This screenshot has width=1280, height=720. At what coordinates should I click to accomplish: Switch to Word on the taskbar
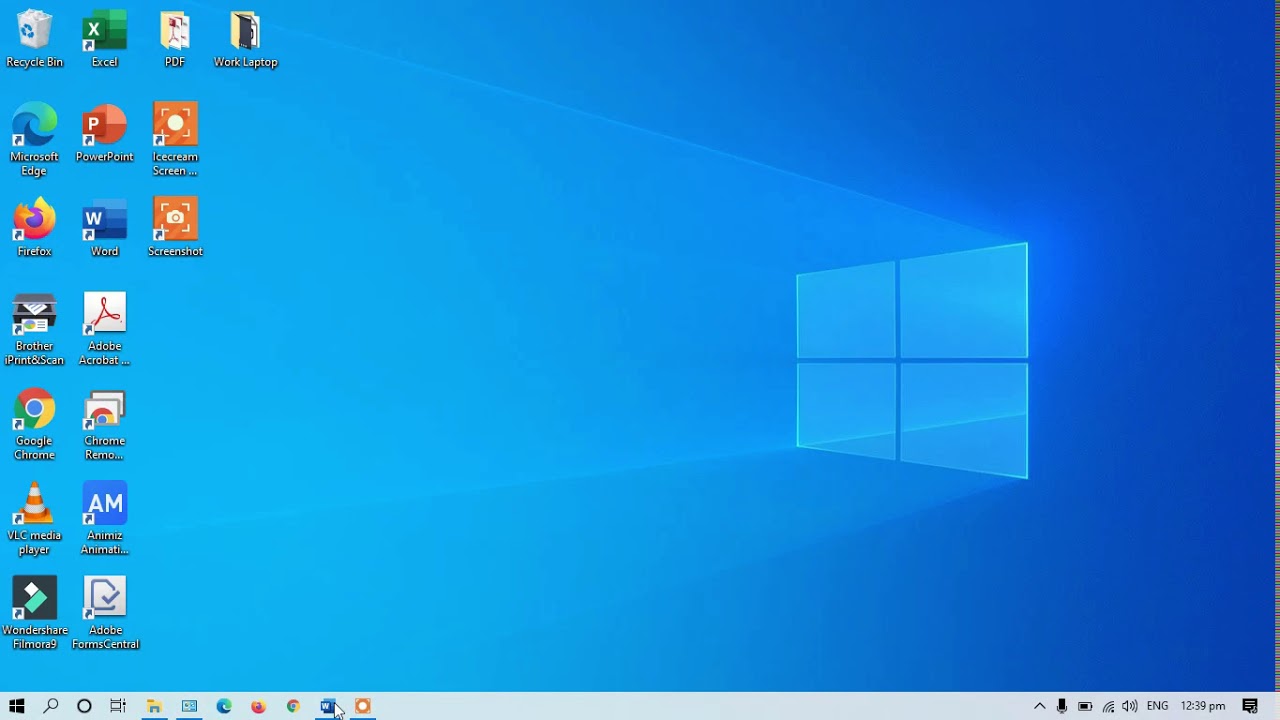click(x=328, y=706)
